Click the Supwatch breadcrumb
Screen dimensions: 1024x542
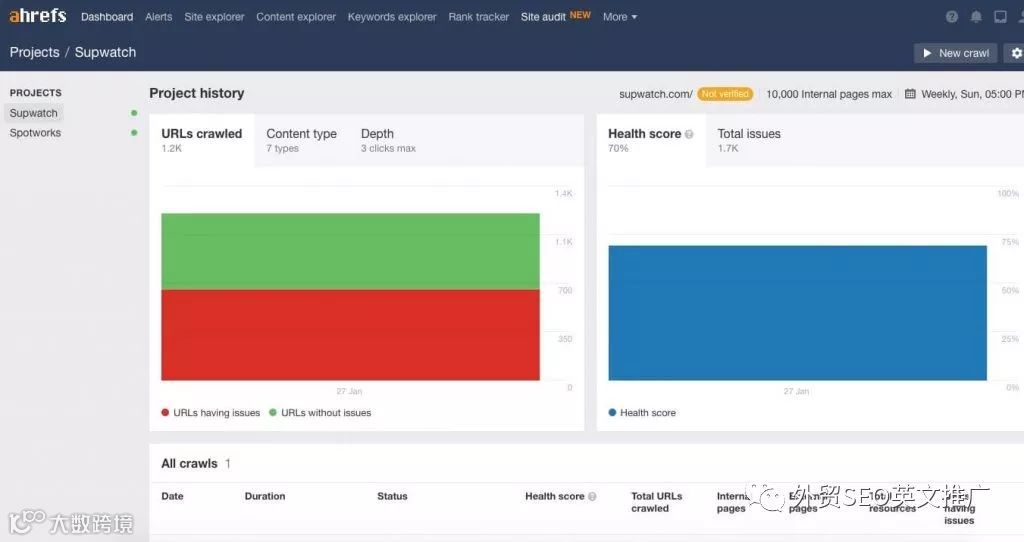[x=105, y=52]
